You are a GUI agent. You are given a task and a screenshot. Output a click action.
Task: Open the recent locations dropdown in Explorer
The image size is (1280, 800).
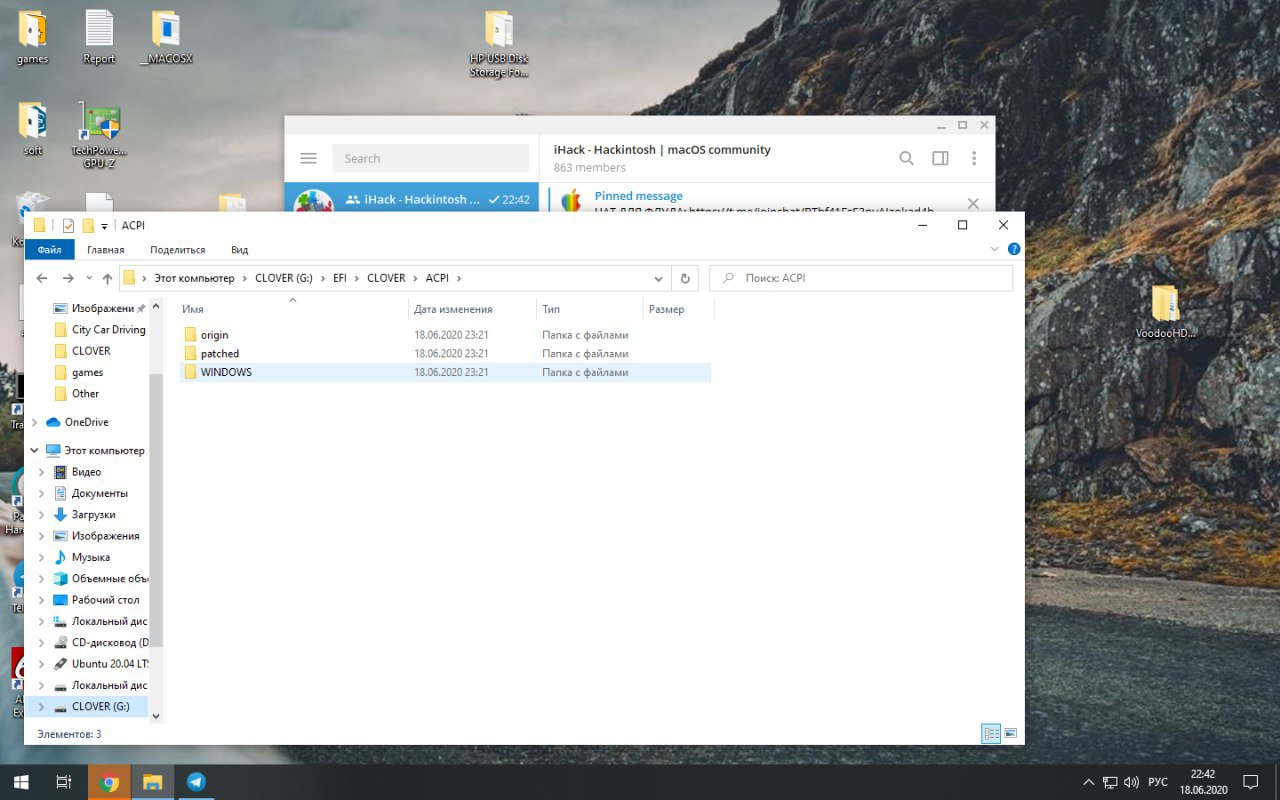pyautogui.click(x=89, y=278)
